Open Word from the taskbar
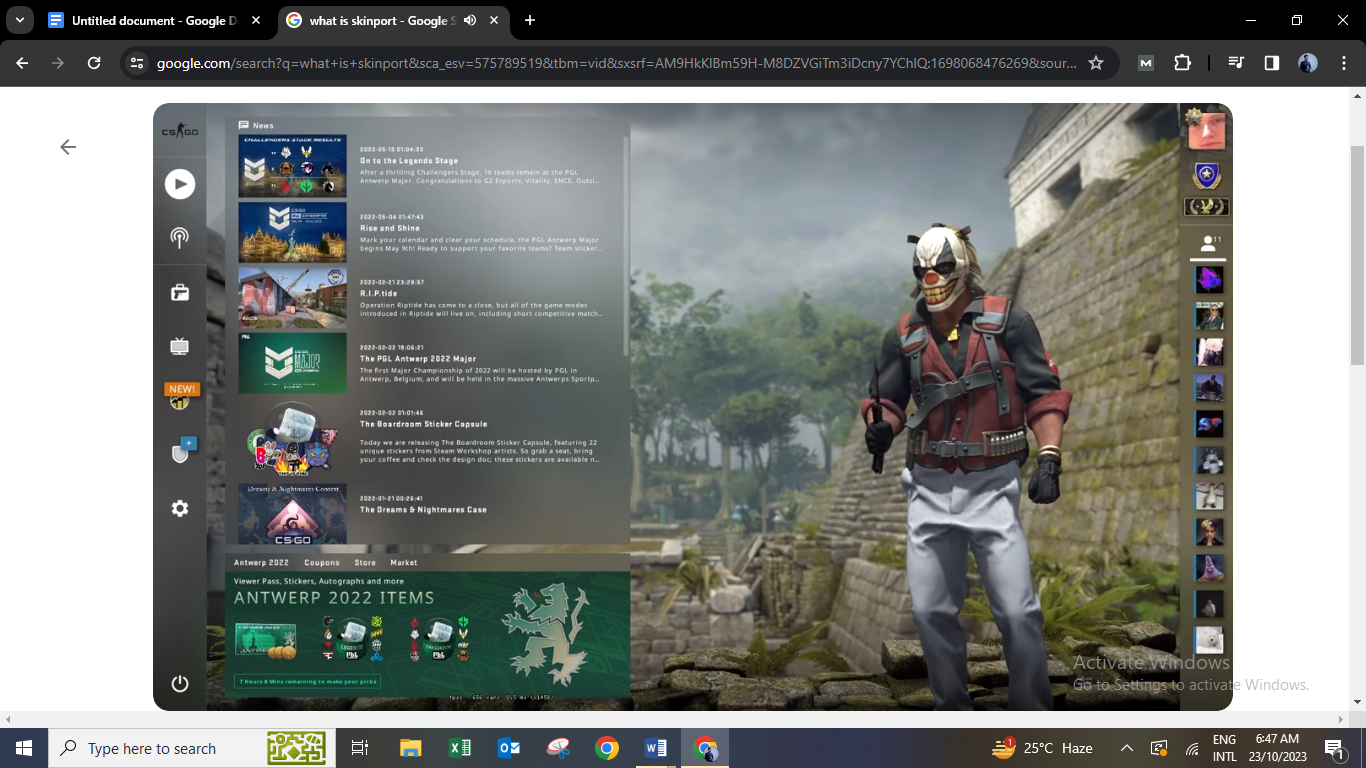The height and width of the screenshot is (768, 1366). tap(656, 748)
